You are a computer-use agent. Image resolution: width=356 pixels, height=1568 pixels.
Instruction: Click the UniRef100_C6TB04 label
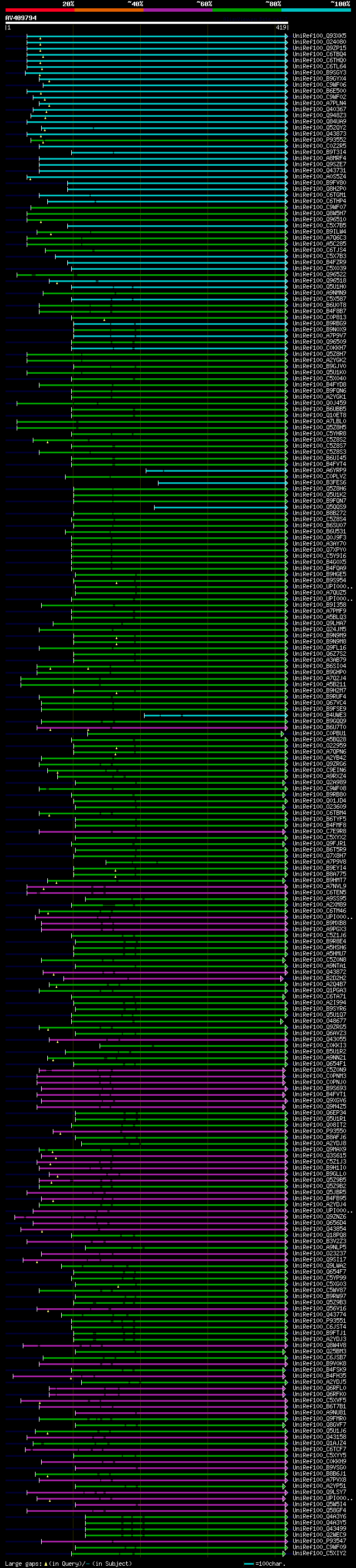[x=319, y=54]
